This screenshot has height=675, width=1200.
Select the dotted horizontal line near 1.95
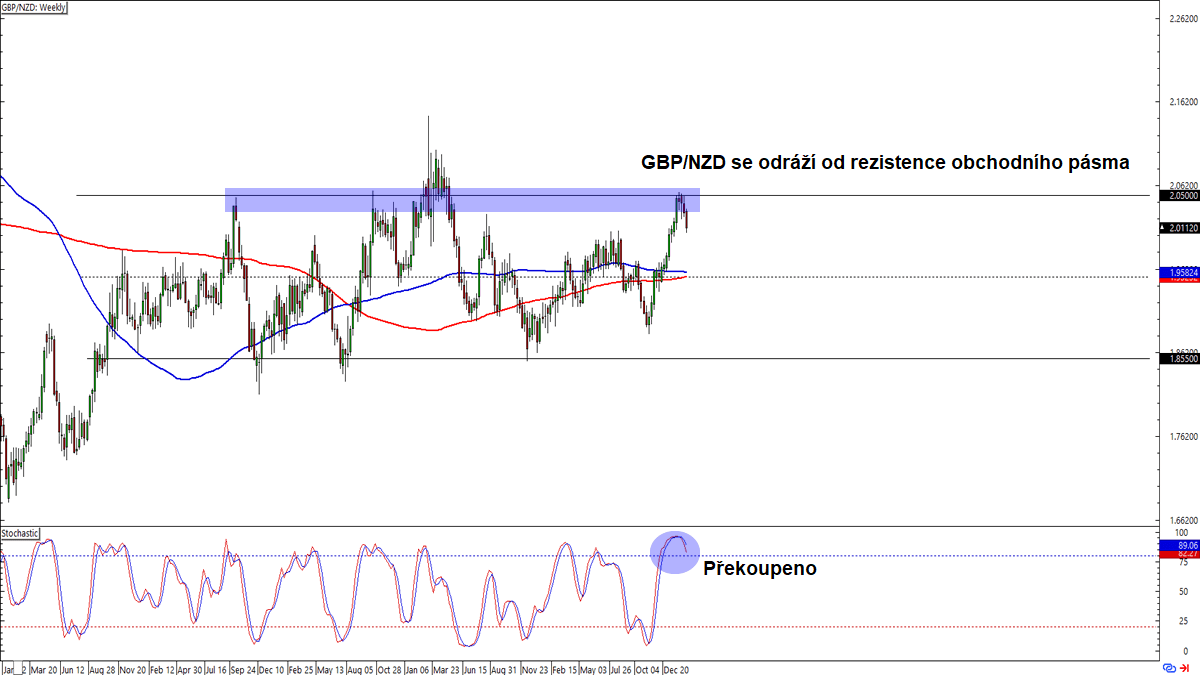(x=620, y=277)
